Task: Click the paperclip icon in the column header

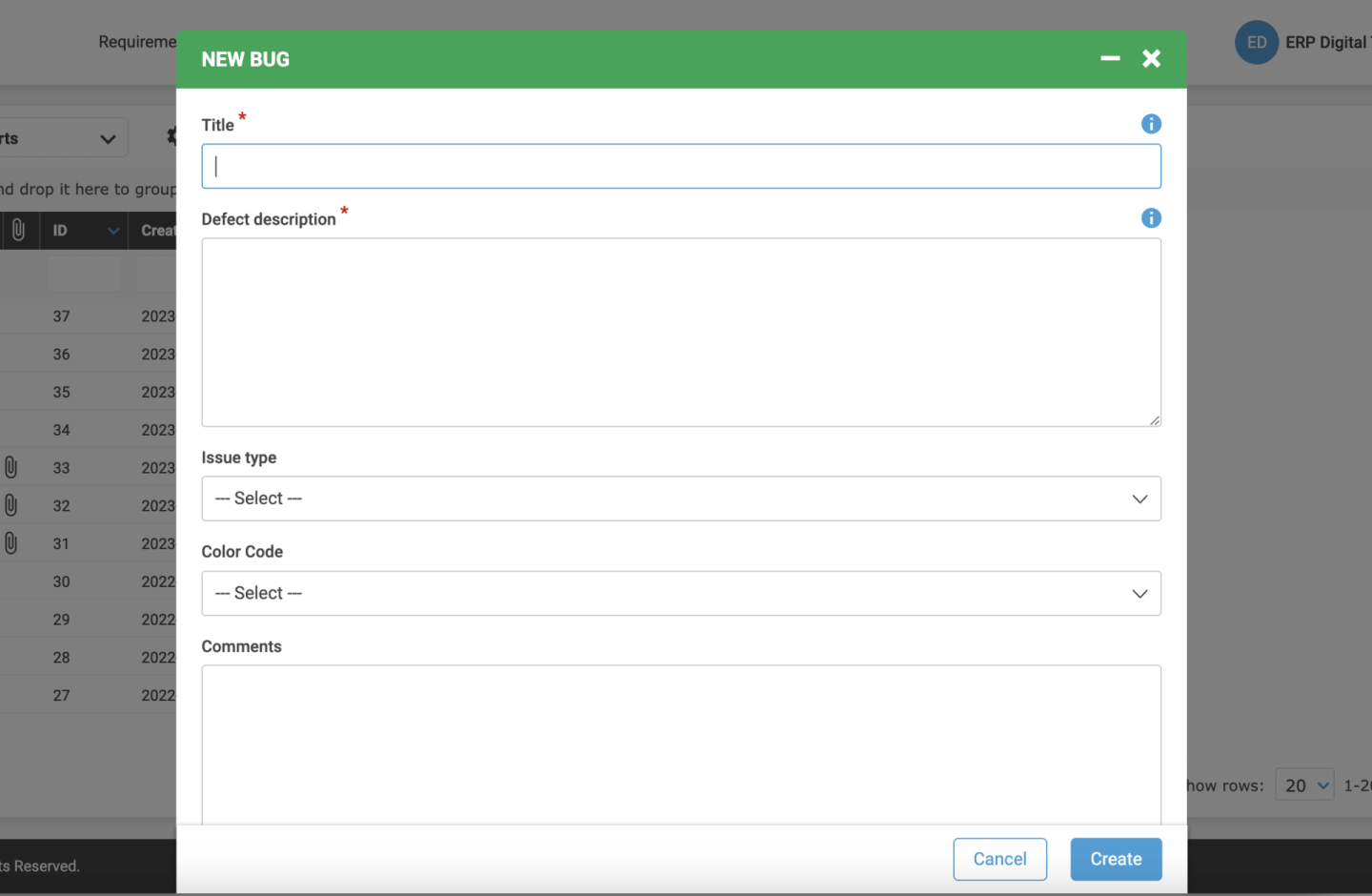Action: click(x=19, y=230)
